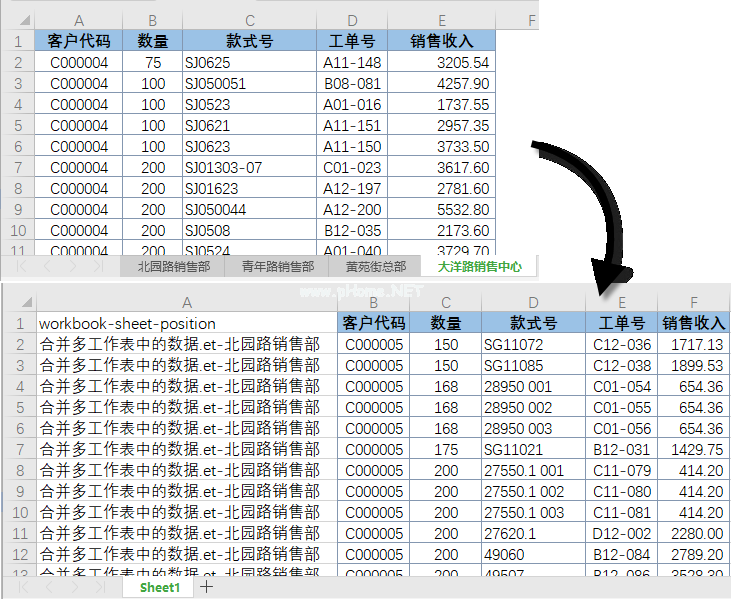Click first-sheet navigation arrow in upper workbook
733x599 pixels.
pos(22,267)
